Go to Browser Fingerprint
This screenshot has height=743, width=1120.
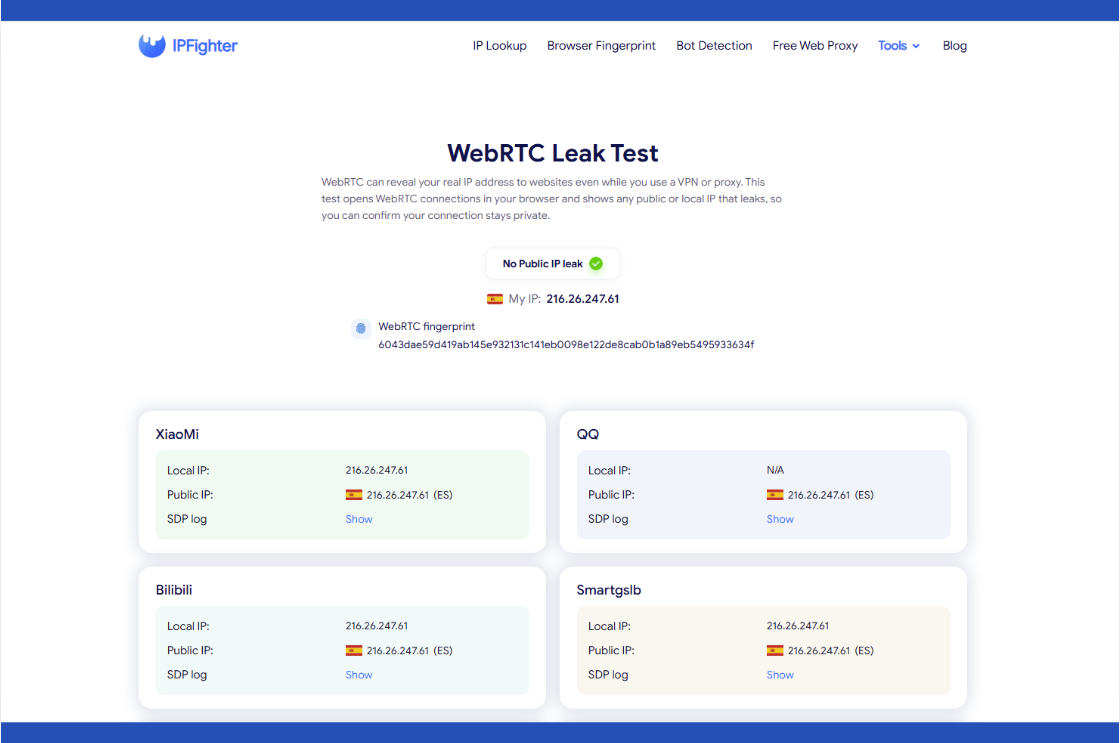tap(601, 46)
